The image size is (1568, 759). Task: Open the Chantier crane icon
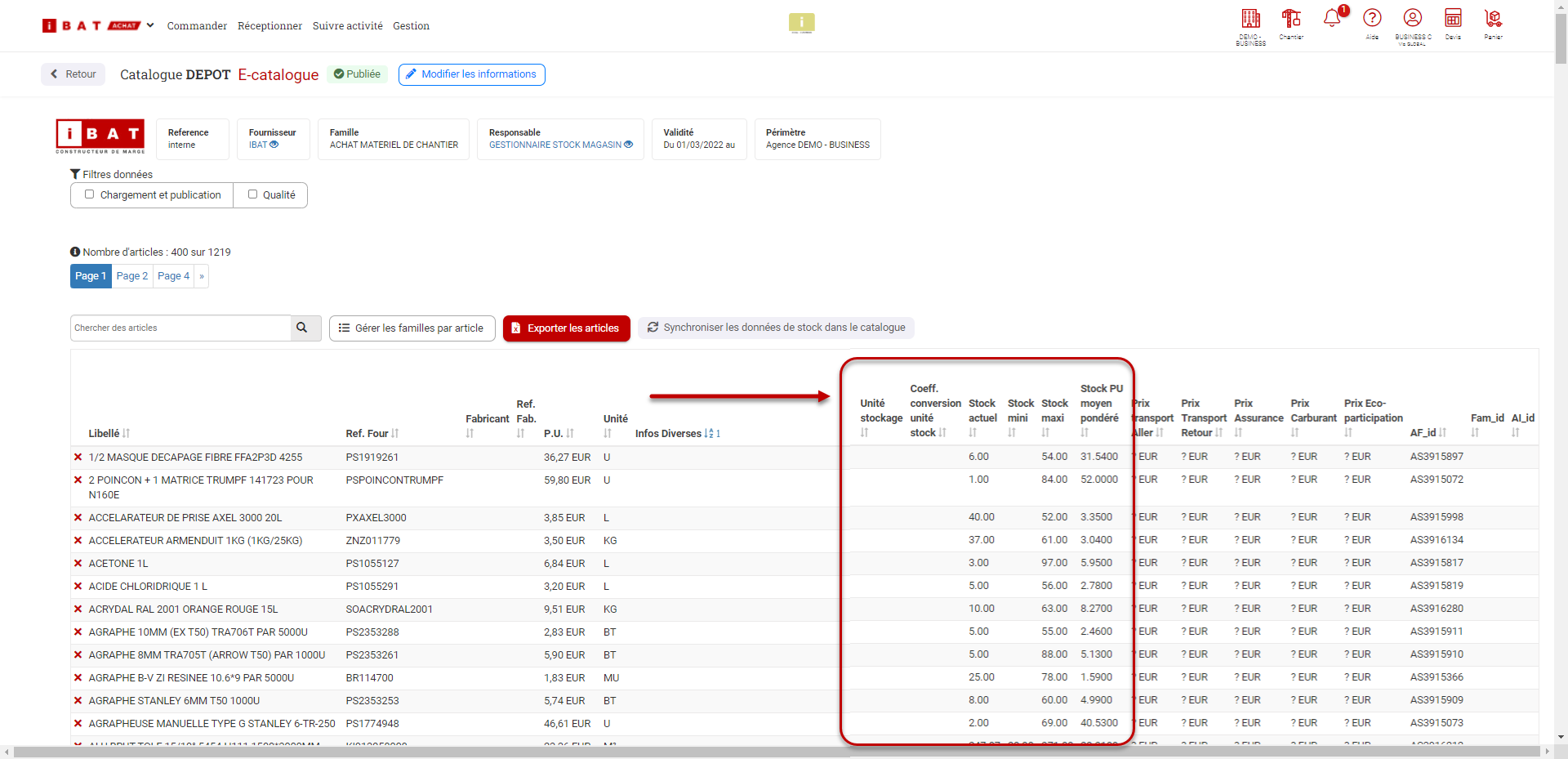coord(1291,19)
